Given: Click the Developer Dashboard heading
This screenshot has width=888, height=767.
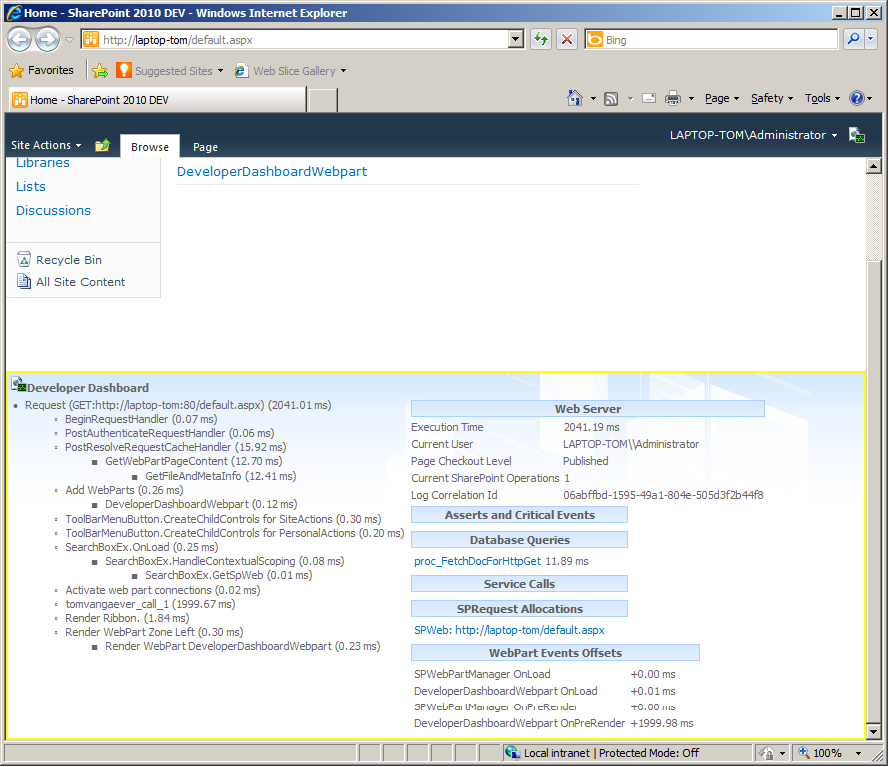Looking at the screenshot, I should [x=88, y=387].
